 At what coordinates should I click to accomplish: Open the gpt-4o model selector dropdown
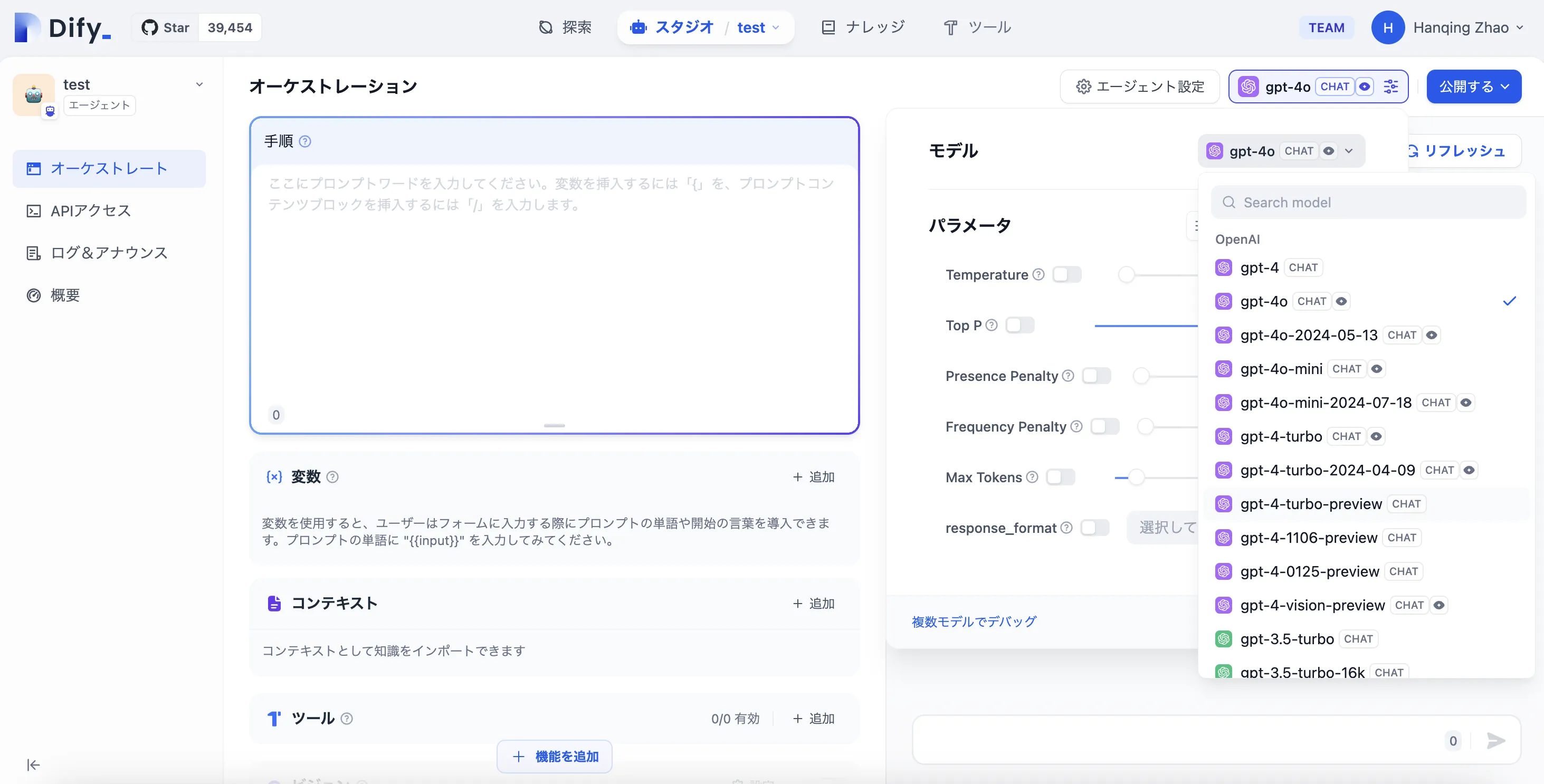1281,151
